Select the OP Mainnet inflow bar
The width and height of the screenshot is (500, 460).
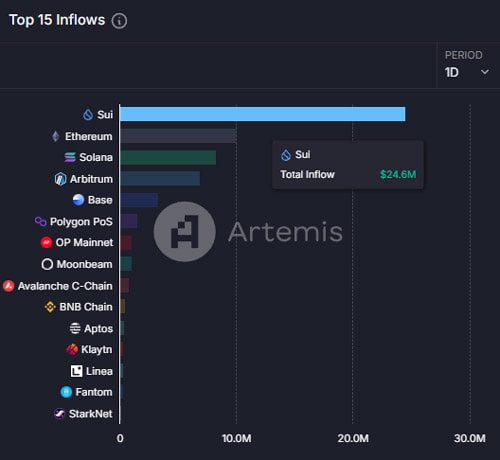click(126, 243)
